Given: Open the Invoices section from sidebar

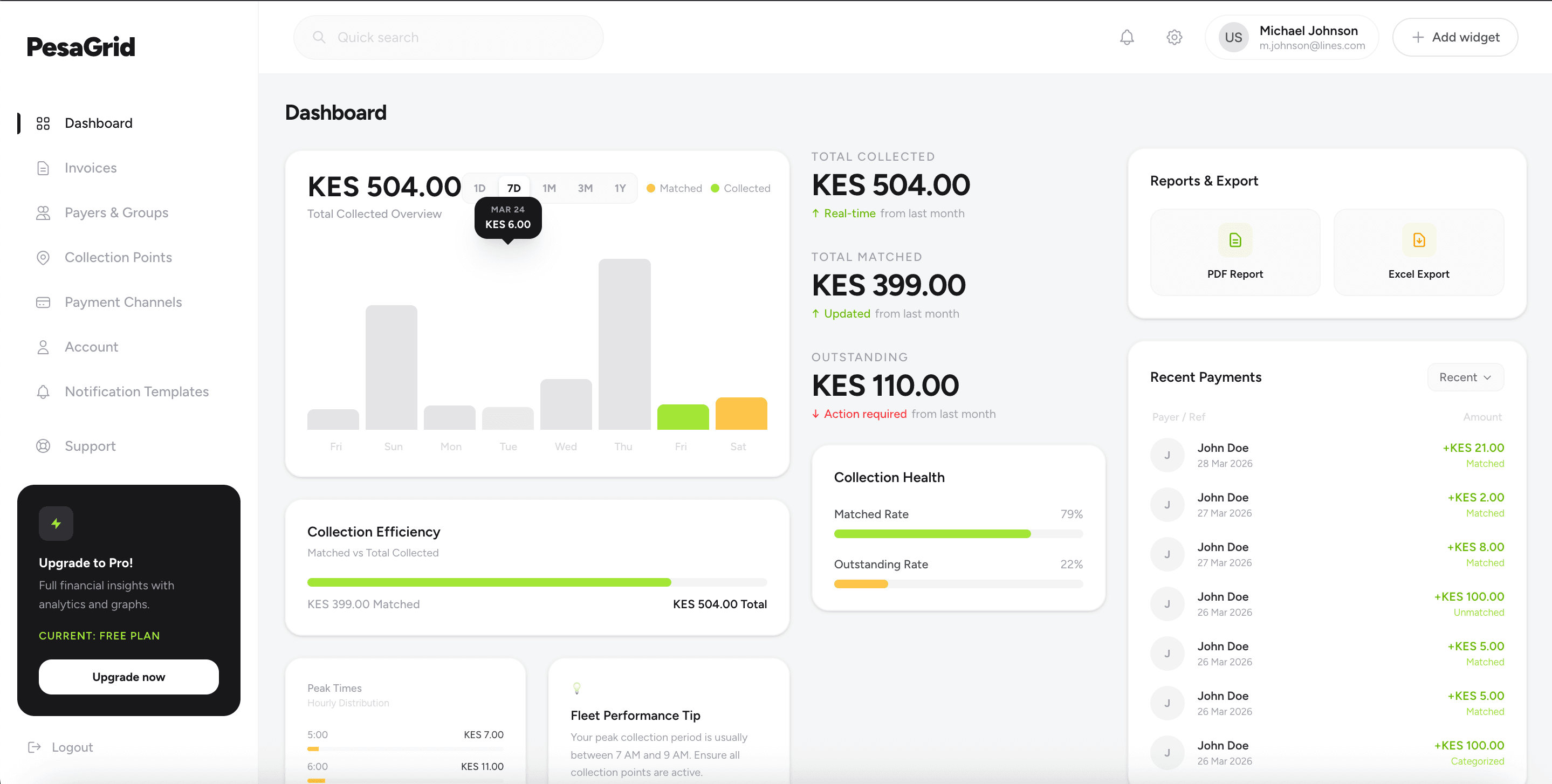Looking at the screenshot, I should 91,168.
